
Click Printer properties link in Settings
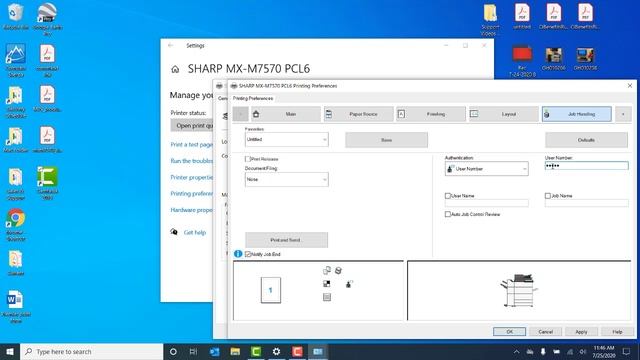pyautogui.click(x=191, y=177)
